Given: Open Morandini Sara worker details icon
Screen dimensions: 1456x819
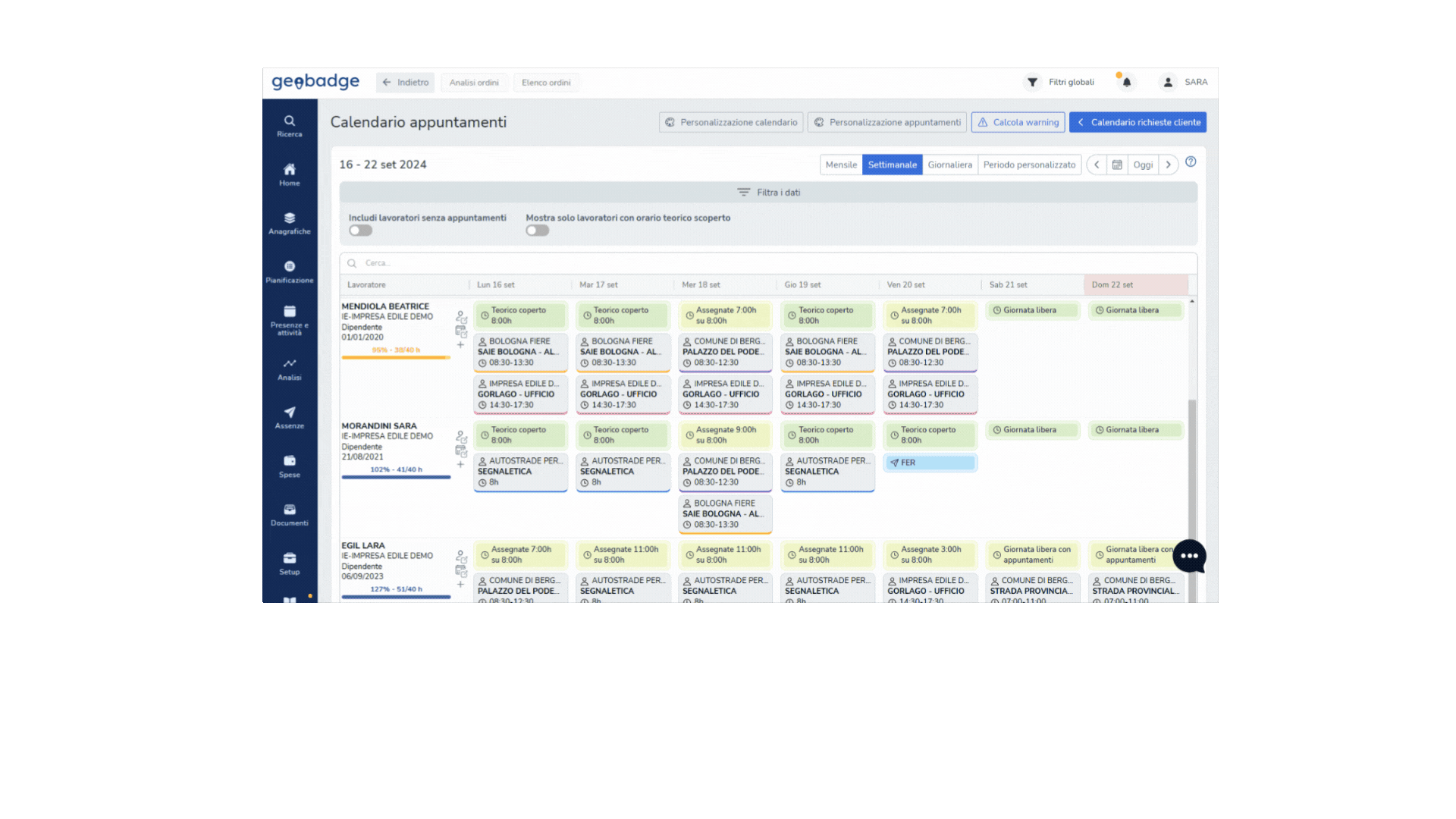Looking at the screenshot, I should [461, 436].
